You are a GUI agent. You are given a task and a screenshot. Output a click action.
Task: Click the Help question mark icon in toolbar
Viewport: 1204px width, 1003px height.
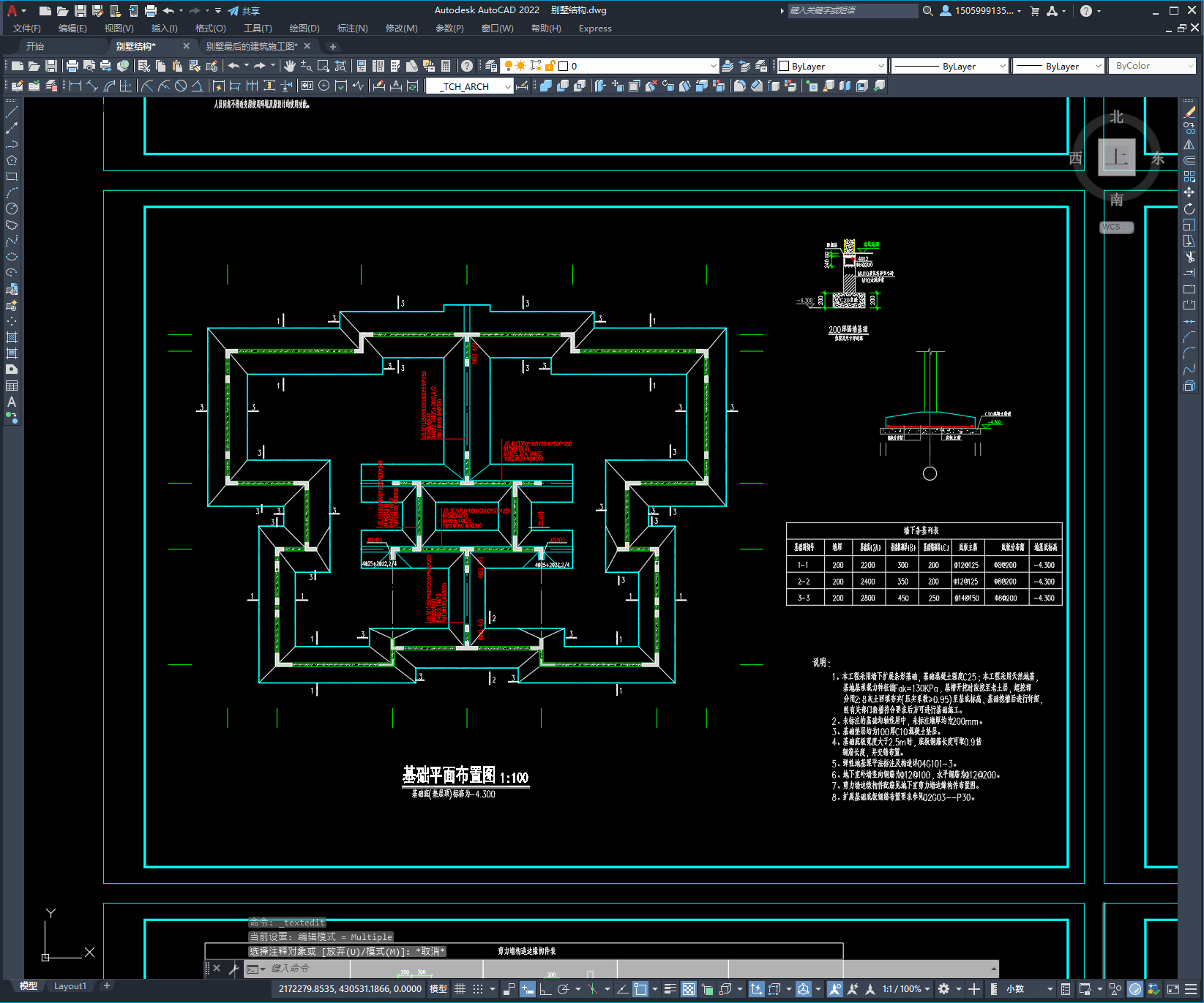click(x=467, y=66)
